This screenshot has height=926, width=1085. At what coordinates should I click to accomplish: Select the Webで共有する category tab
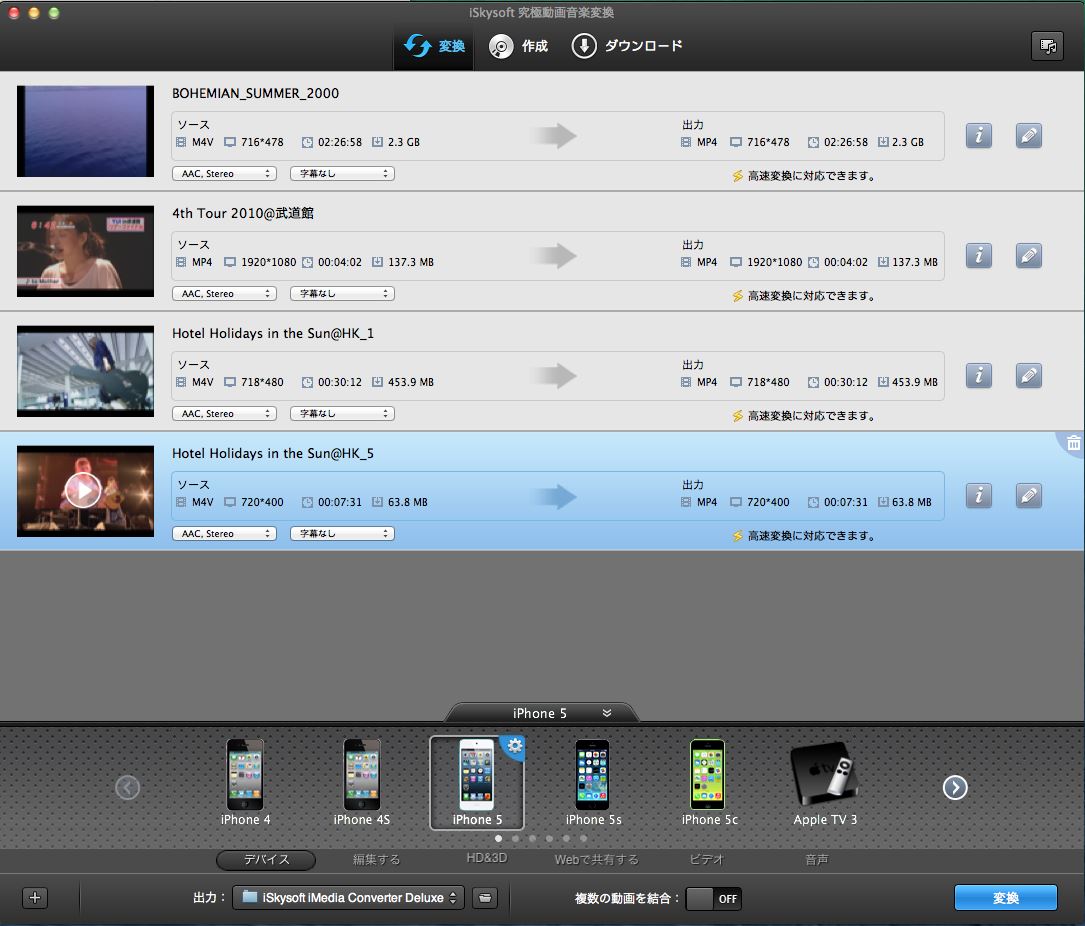(596, 860)
